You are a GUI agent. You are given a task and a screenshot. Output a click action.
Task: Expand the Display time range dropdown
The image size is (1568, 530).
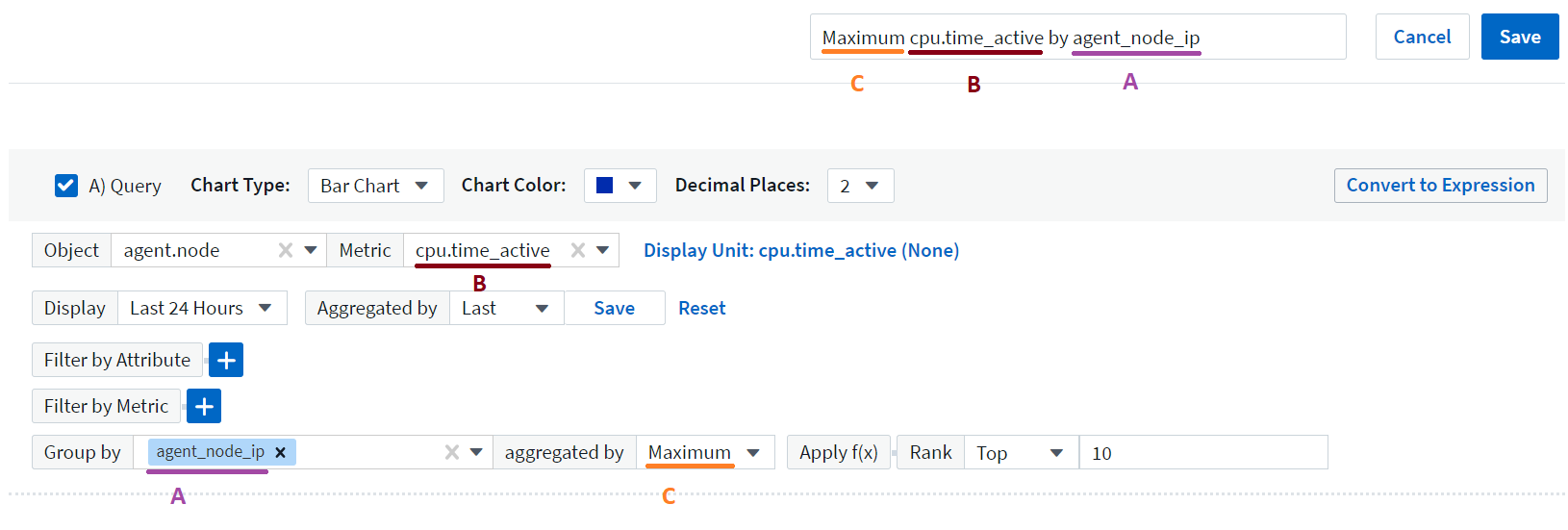202,309
